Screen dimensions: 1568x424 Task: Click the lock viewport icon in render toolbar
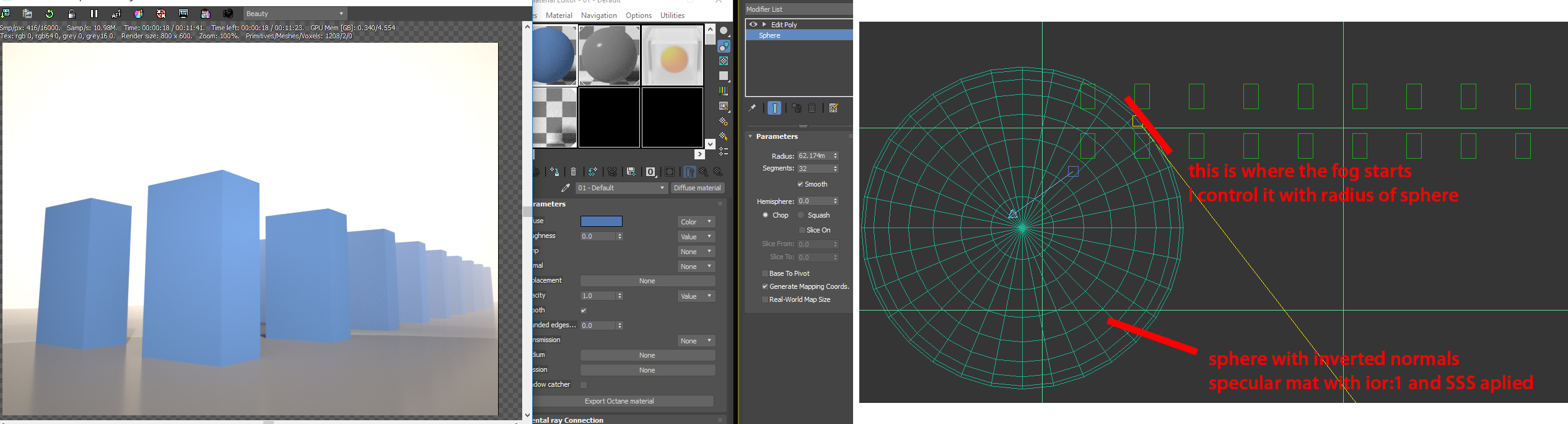[72, 14]
